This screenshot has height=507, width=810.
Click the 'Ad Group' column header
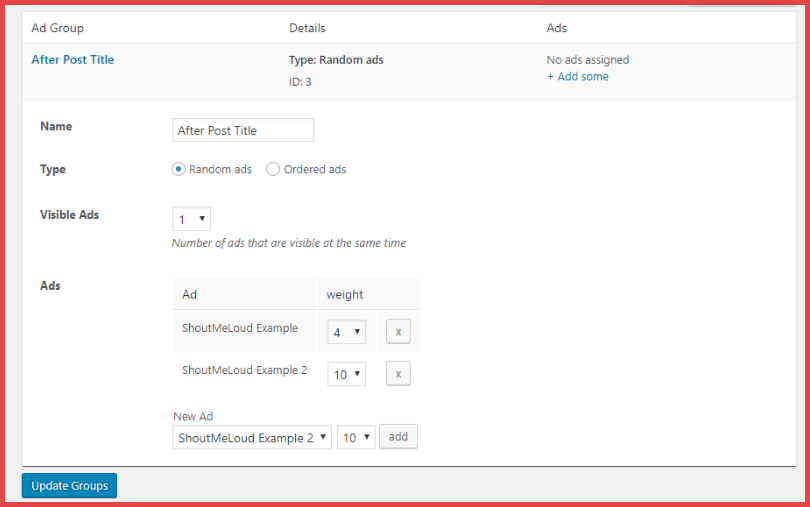pyautogui.click(x=57, y=28)
